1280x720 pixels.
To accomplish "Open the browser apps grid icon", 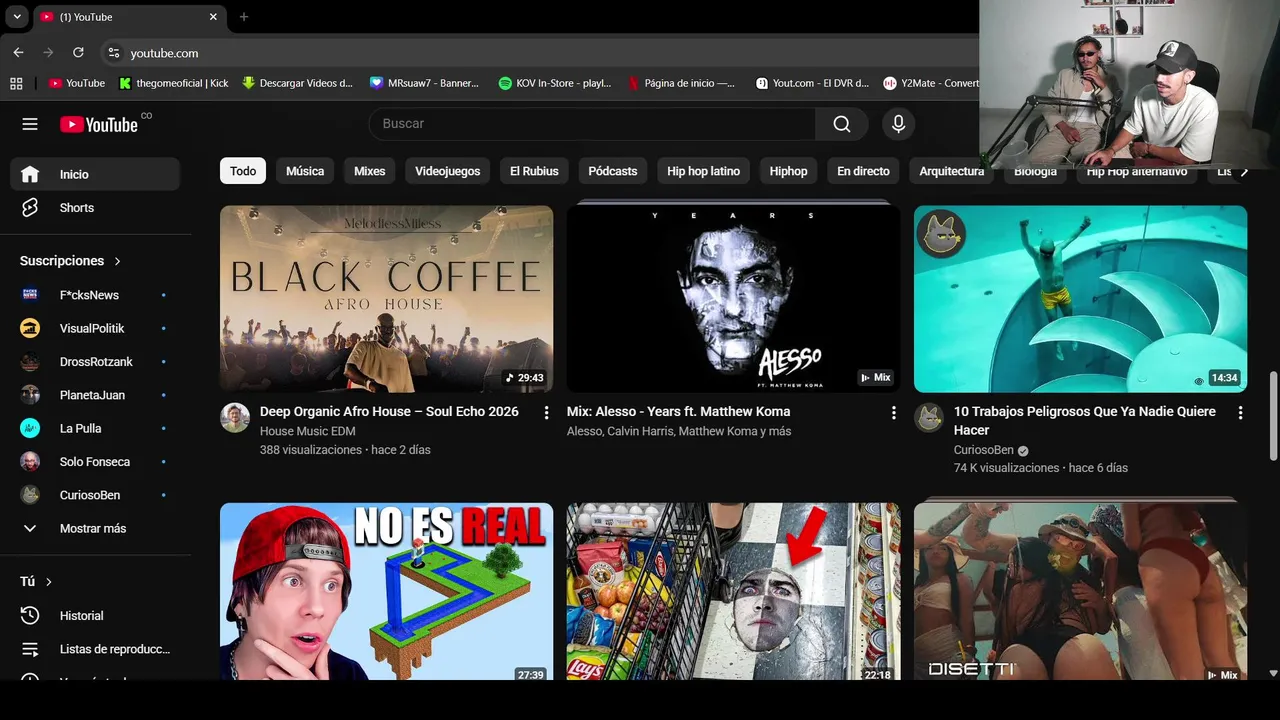I will [16, 83].
